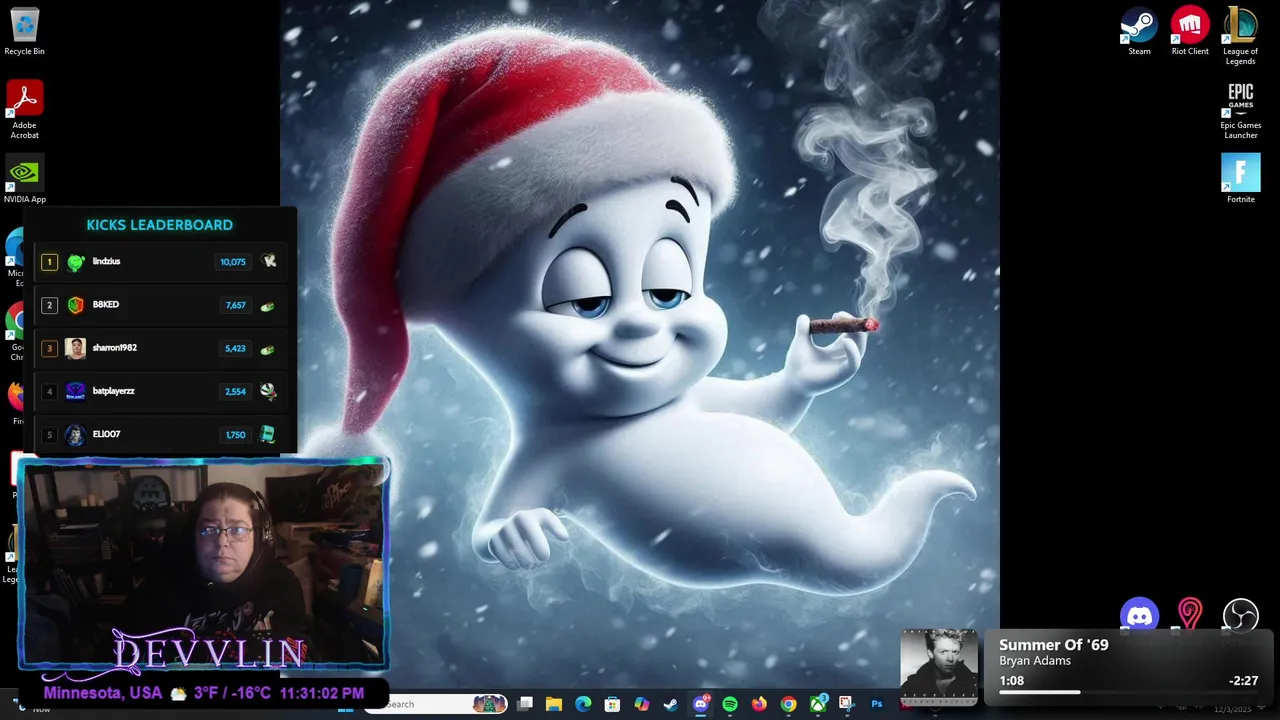The width and height of the screenshot is (1280, 720).
Task: Open the Adobe Acrobat desktop shortcut
Action: pyautogui.click(x=24, y=109)
